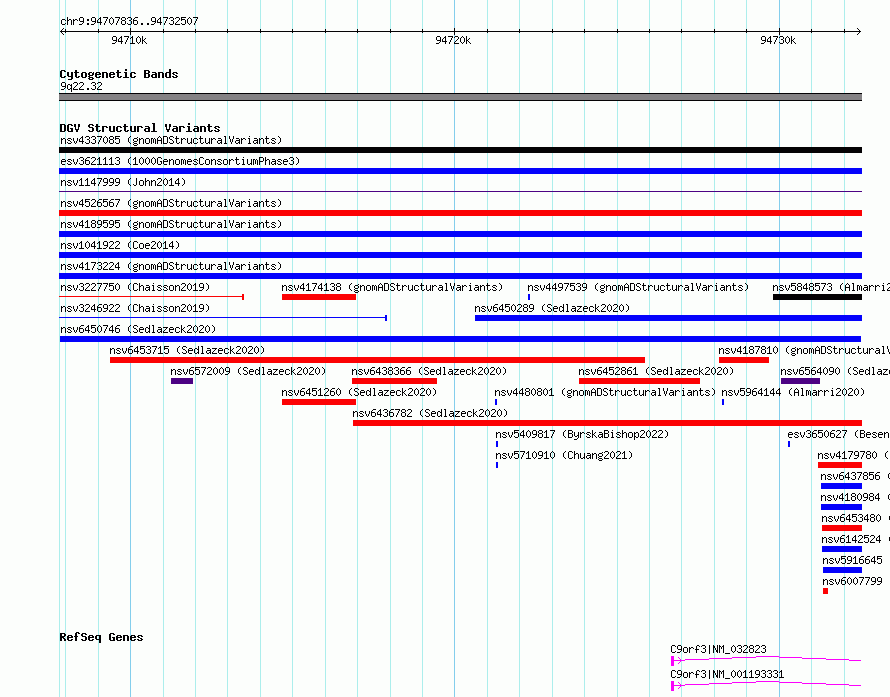The height and width of the screenshot is (697, 890).
Task: Click magenta NM_001193331 transcript start glyph
Action: click(675, 686)
